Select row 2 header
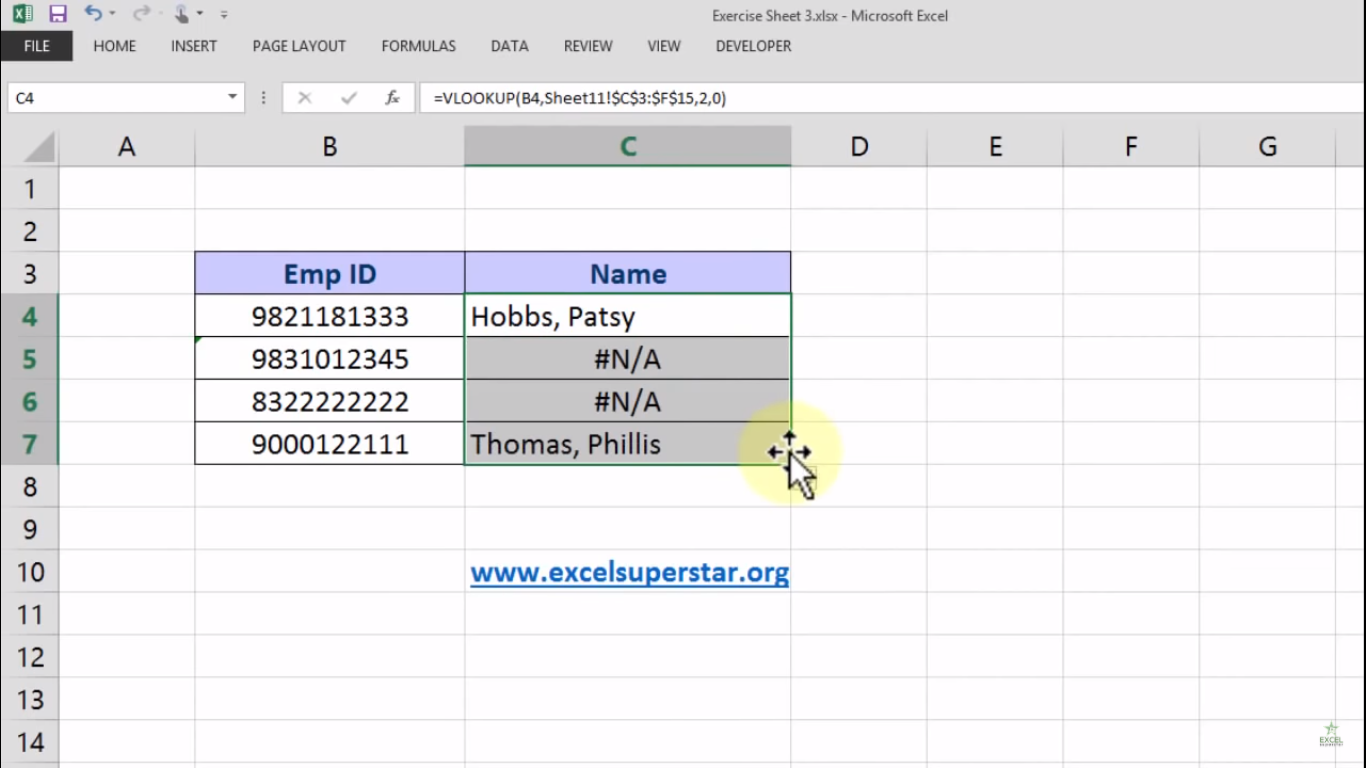Viewport: 1366px width, 768px height. point(30,231)
